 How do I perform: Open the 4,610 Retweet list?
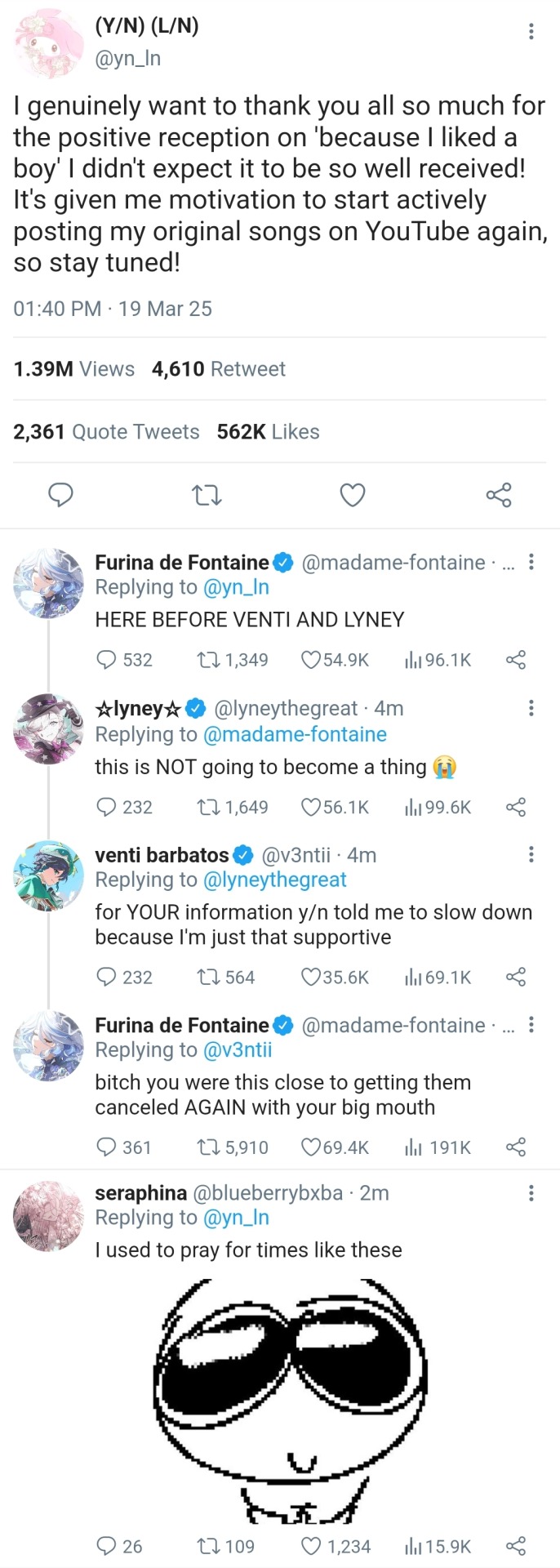click(218, 369)
